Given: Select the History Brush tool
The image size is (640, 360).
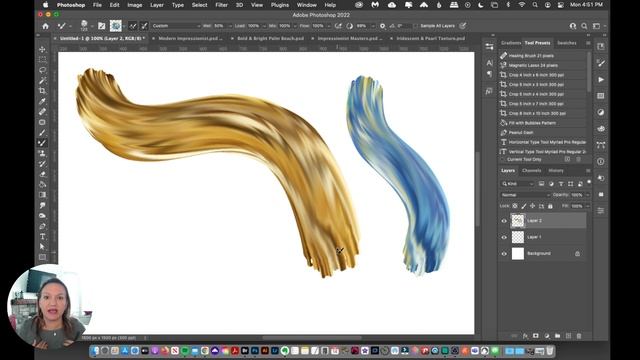Looking at the screenshot, I should point(42,164).
